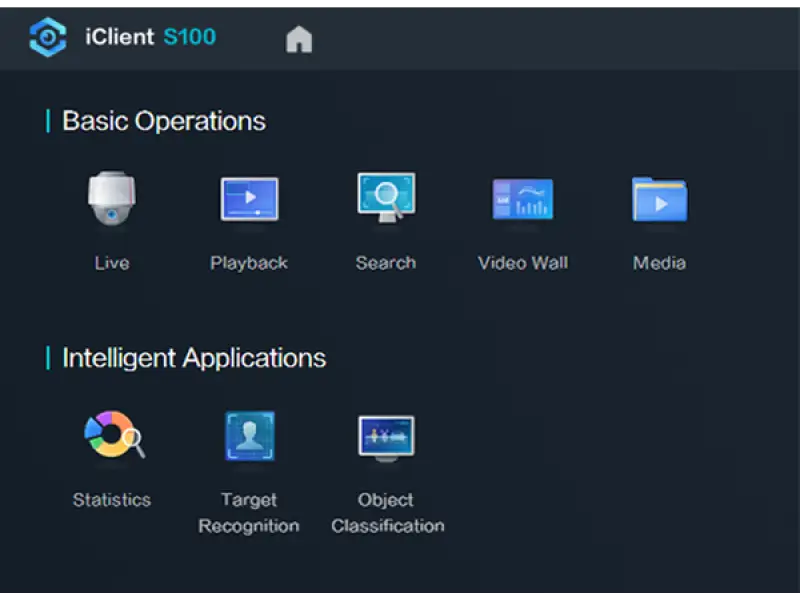Viewport: 800px width, 600px height.
Task: Click the Intelligent Applications heading
Action: tap(194, 358)
